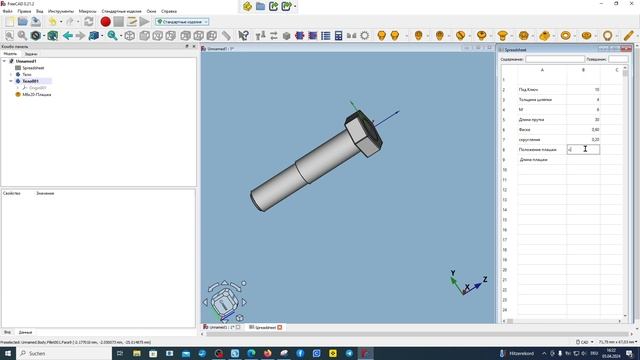Click the gear settings icon in fasteners toolbar

pos(364,36)
